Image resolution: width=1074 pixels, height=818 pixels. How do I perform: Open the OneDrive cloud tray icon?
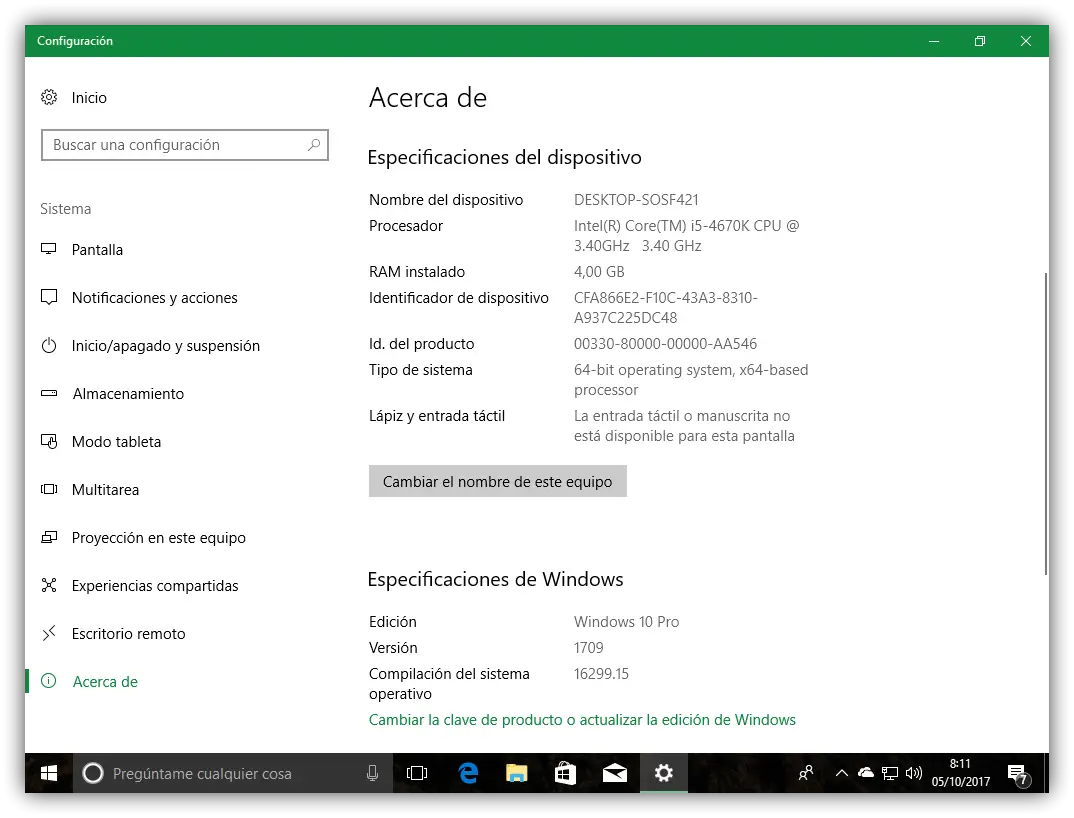(866, 773)
